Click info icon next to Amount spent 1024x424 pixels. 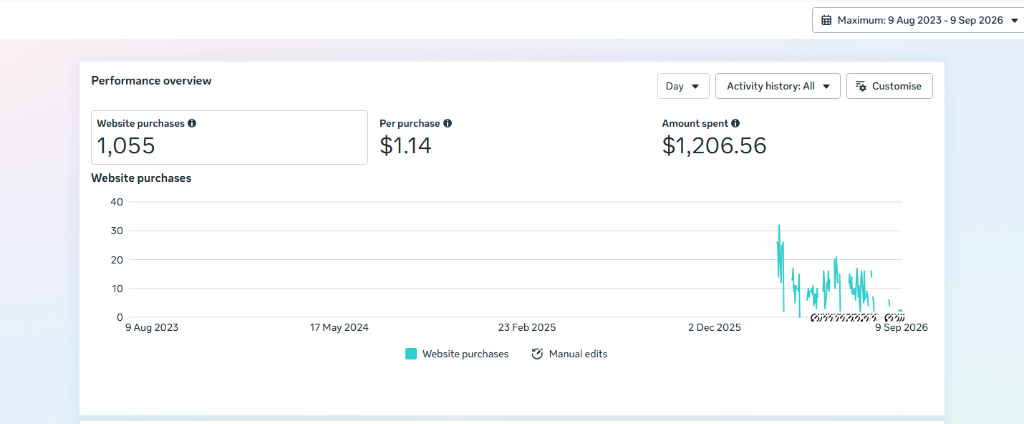coord(735,123)
